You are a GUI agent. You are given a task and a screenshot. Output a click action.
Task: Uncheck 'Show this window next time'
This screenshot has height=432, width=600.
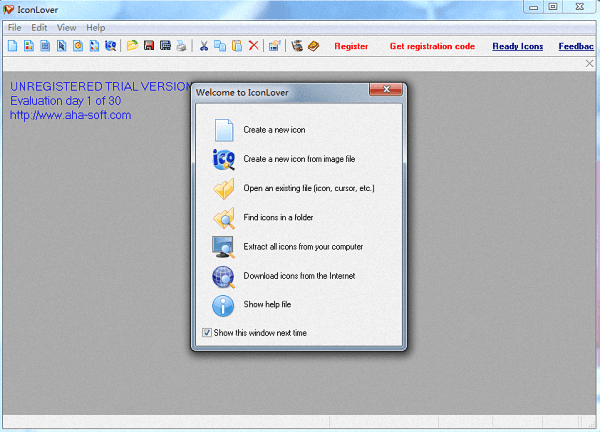(x=207, y=333)
